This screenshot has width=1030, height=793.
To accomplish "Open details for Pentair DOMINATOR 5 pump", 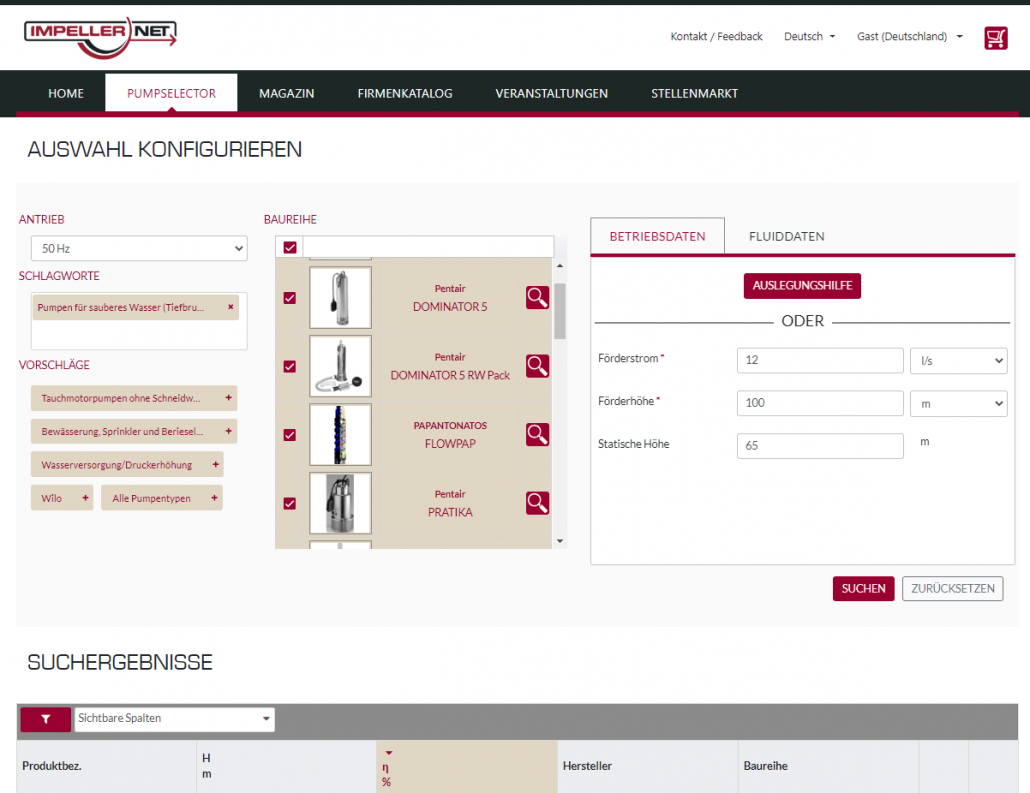I will (537, 297).
